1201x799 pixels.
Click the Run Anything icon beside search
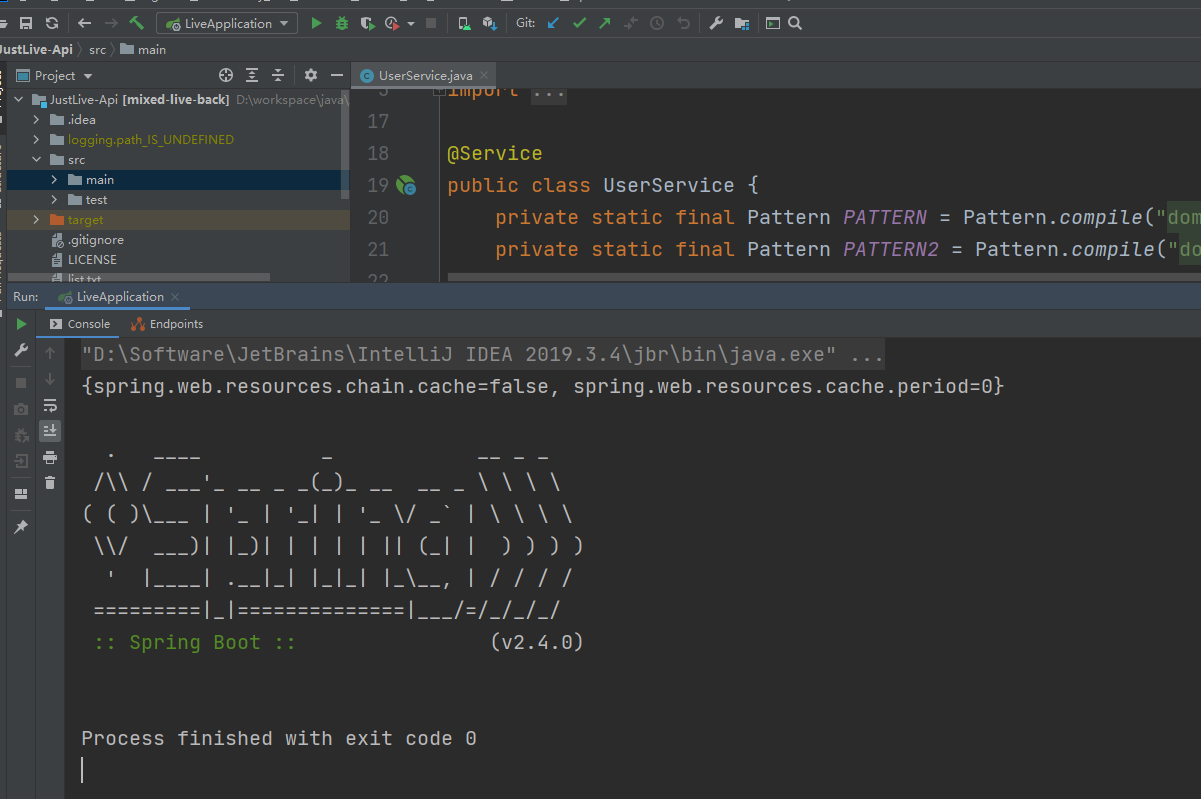coord(773,23)
